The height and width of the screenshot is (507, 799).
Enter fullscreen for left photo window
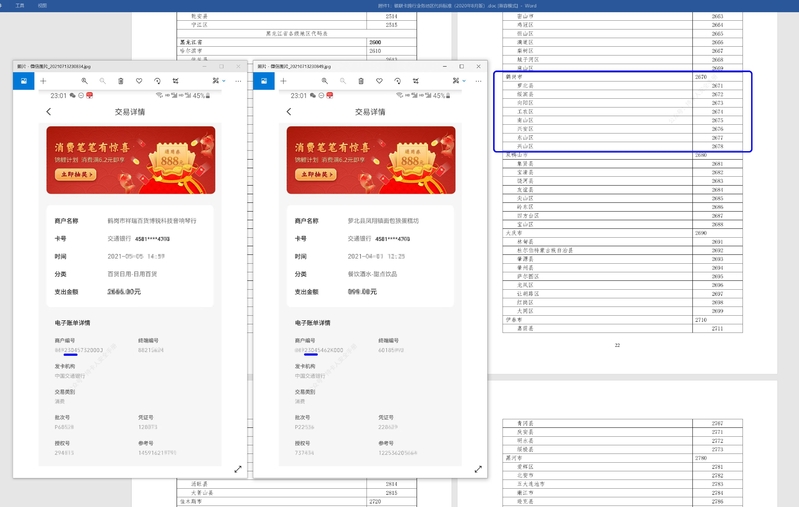pos(238,469)
